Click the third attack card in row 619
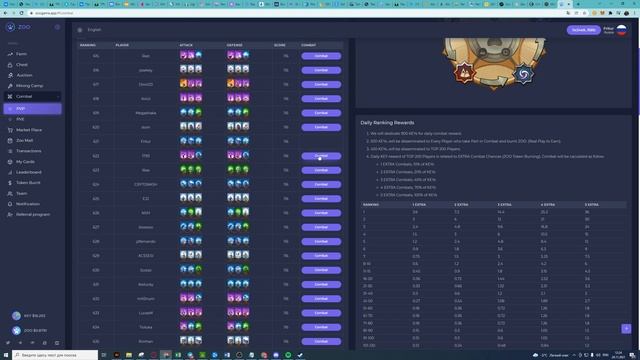Viewport: 640px width, 360px height. pyautogui.click(x=198, y=112)
